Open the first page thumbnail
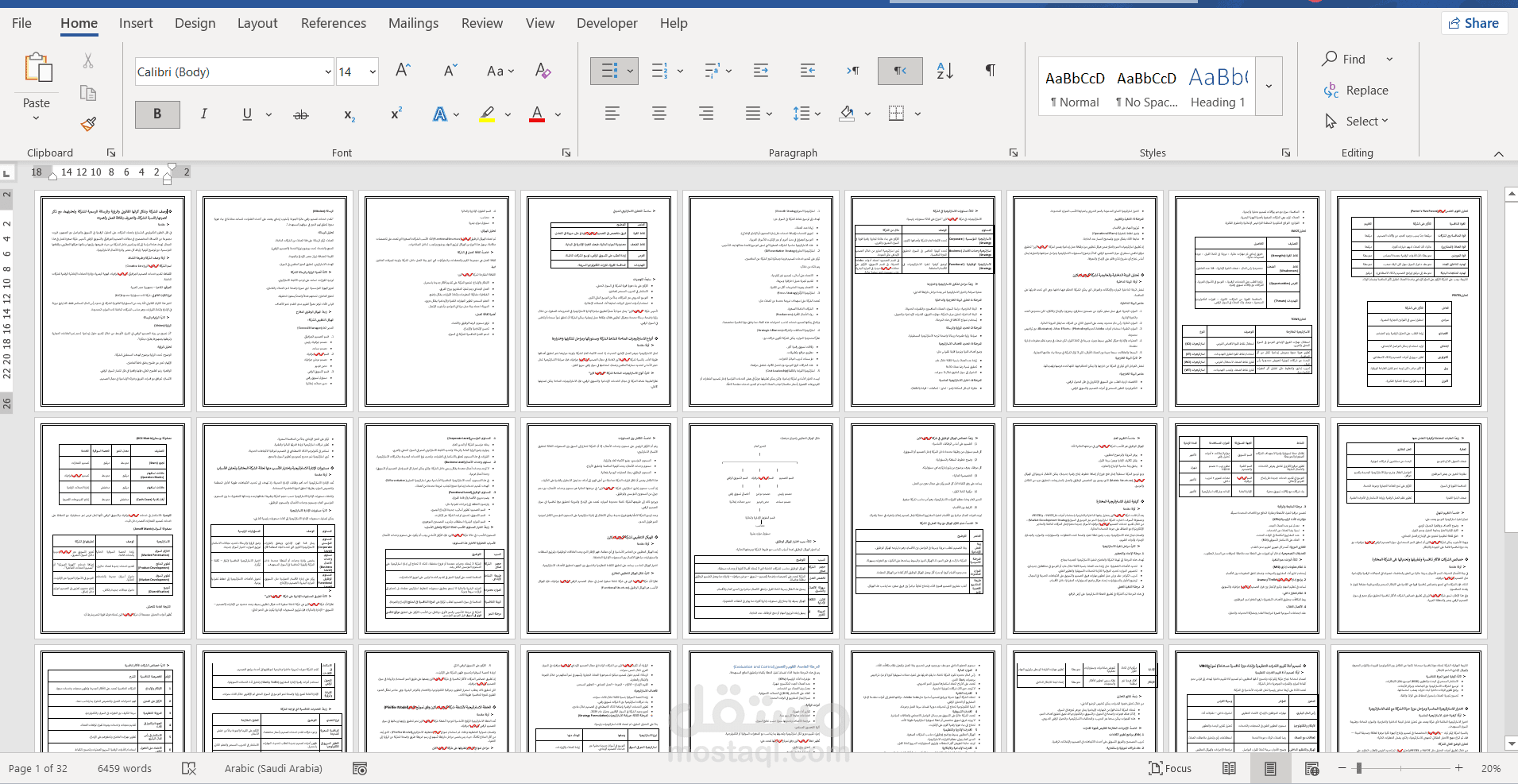Screen dimensions: 1518x784 tap(113, 302)
